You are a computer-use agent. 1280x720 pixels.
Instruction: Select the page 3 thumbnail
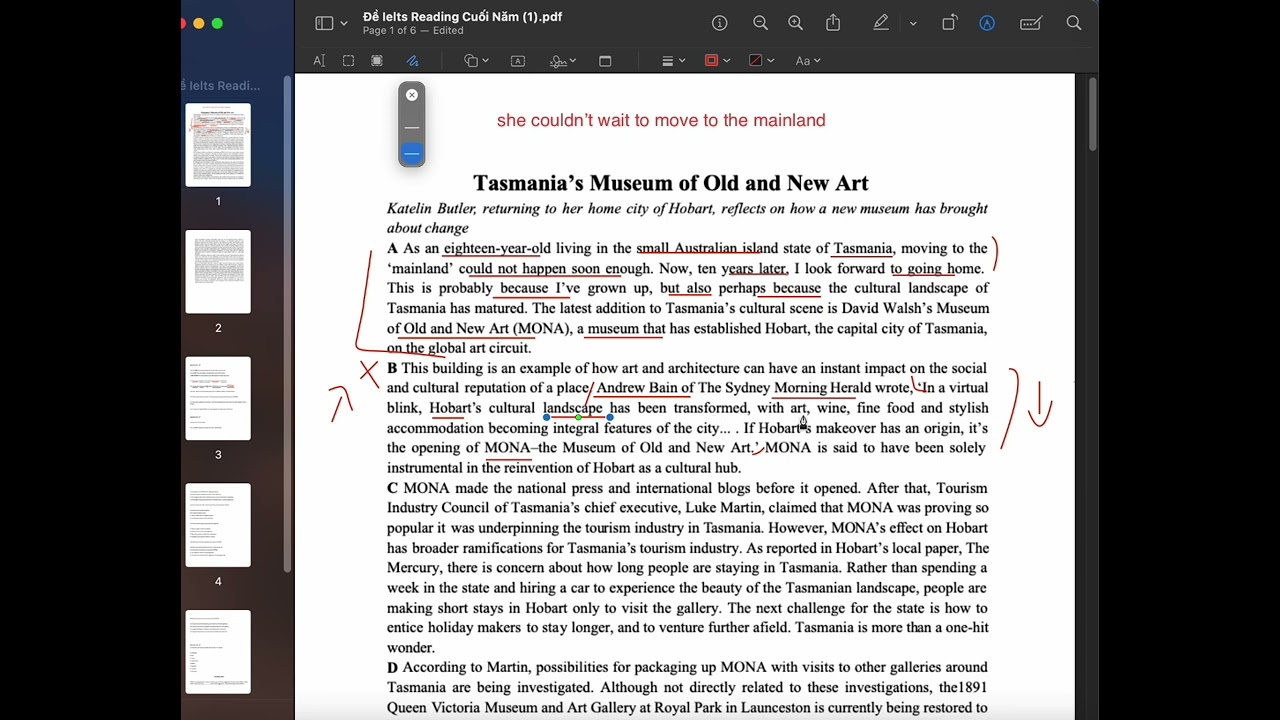[218, 398]
